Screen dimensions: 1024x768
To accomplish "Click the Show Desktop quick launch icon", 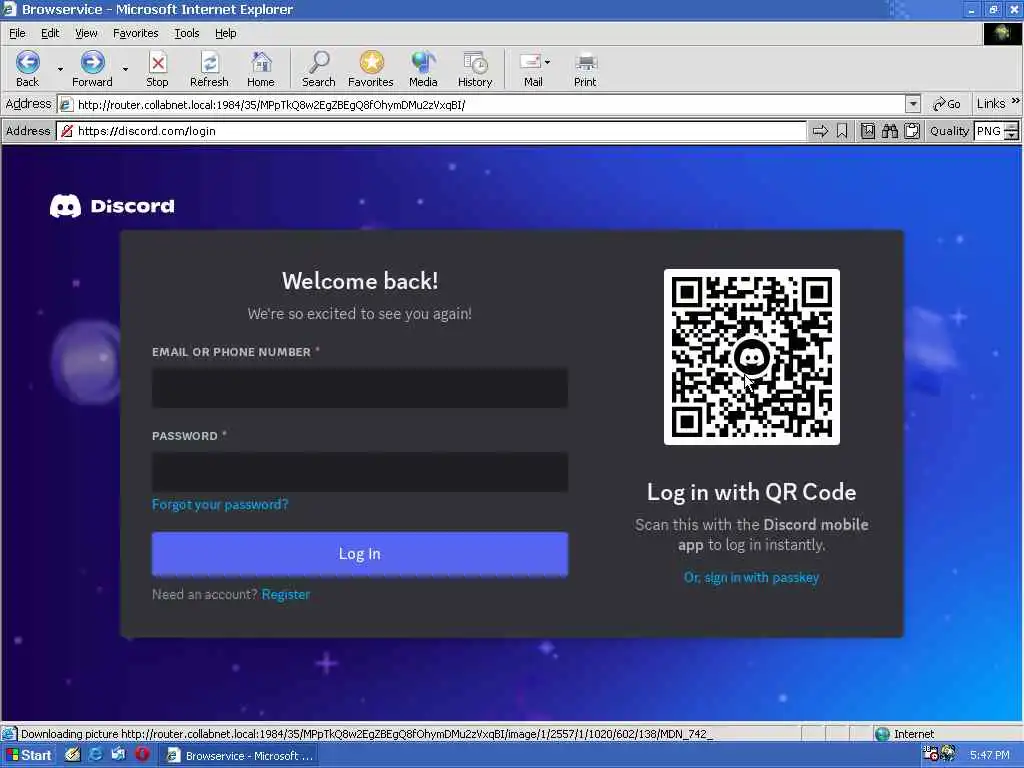I will pos(118,755).
